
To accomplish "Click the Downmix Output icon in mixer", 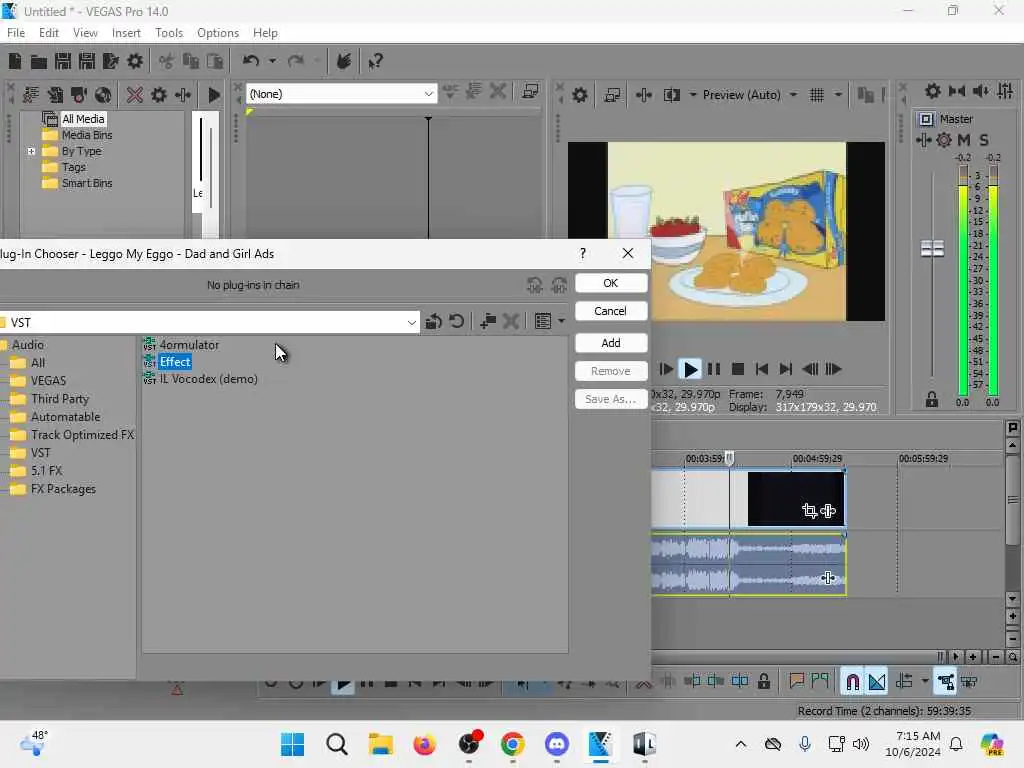I will (957, 91).
